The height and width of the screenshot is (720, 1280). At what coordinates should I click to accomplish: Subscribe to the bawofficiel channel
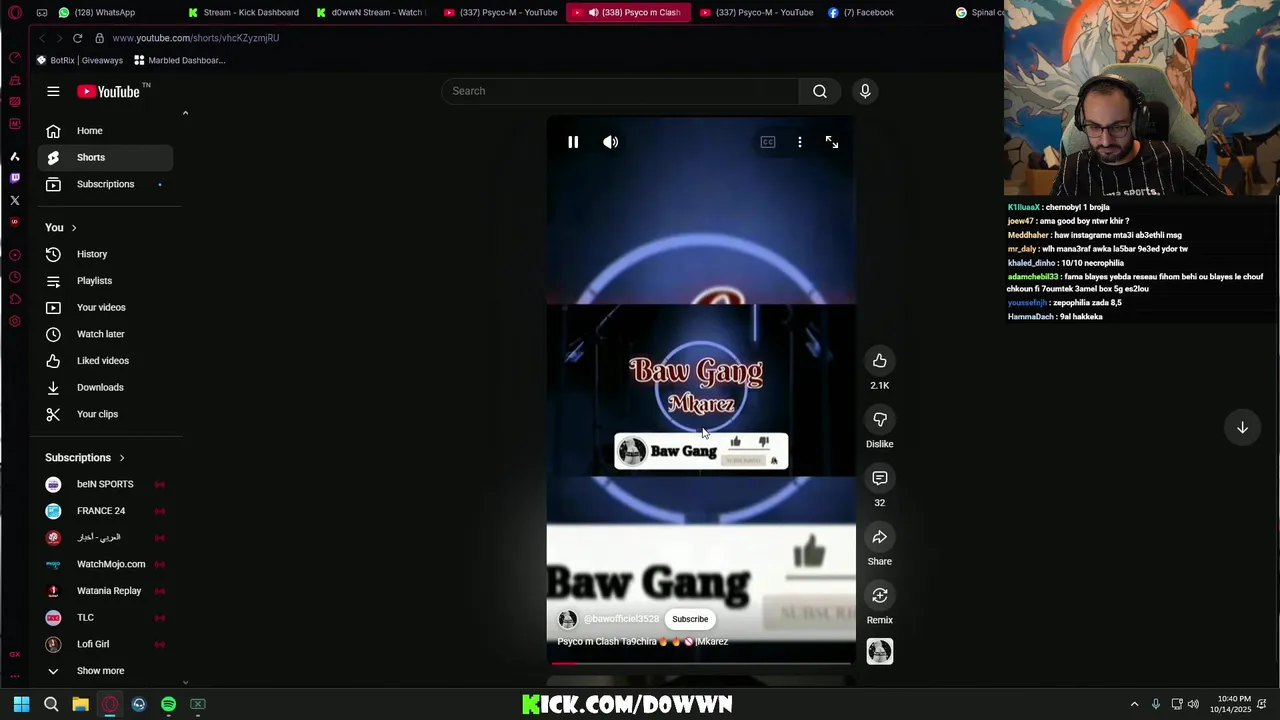tap(690, 619)
